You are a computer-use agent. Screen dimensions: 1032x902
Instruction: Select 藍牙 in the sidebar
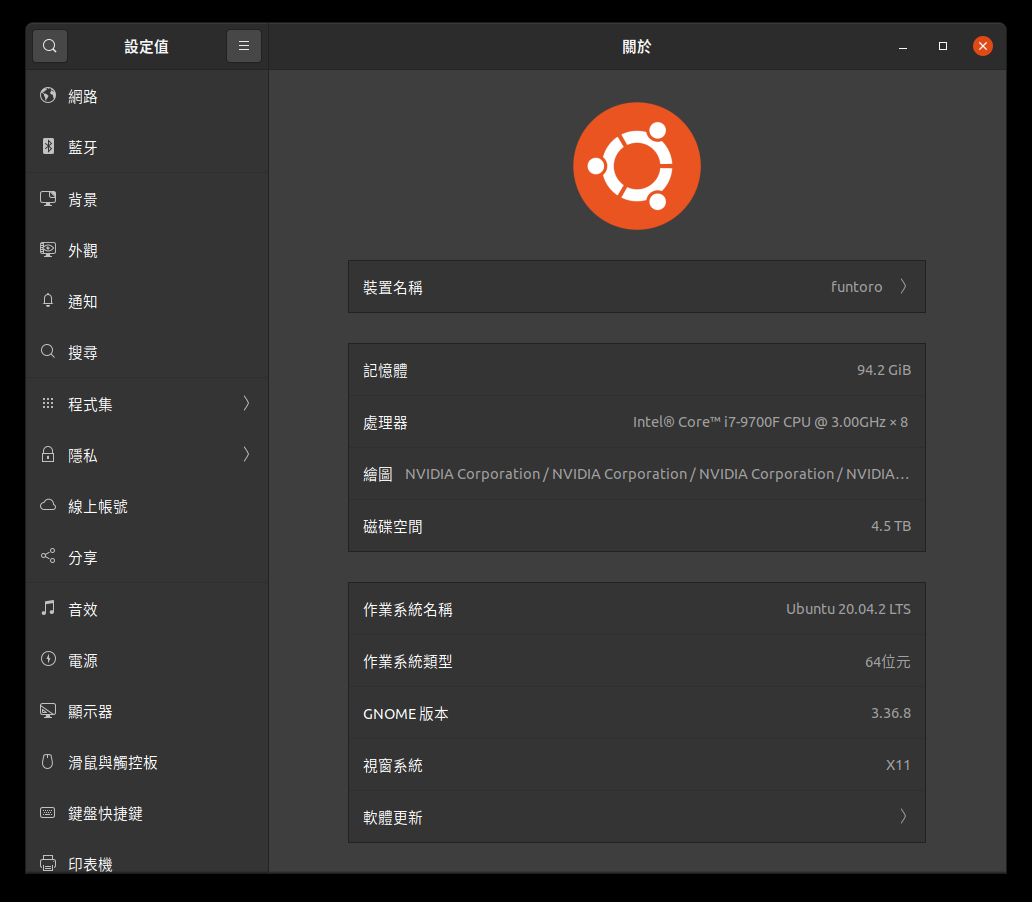147,147
